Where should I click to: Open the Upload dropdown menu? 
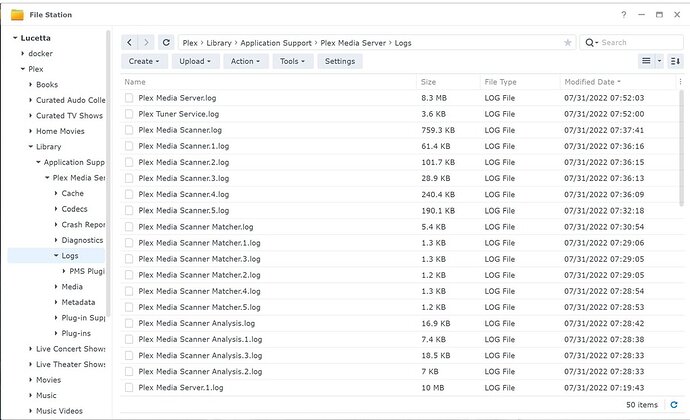[195, 61]
